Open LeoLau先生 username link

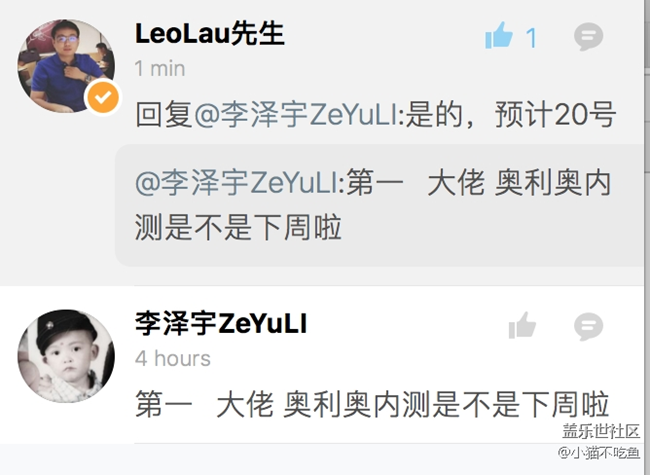coord(210,34)
